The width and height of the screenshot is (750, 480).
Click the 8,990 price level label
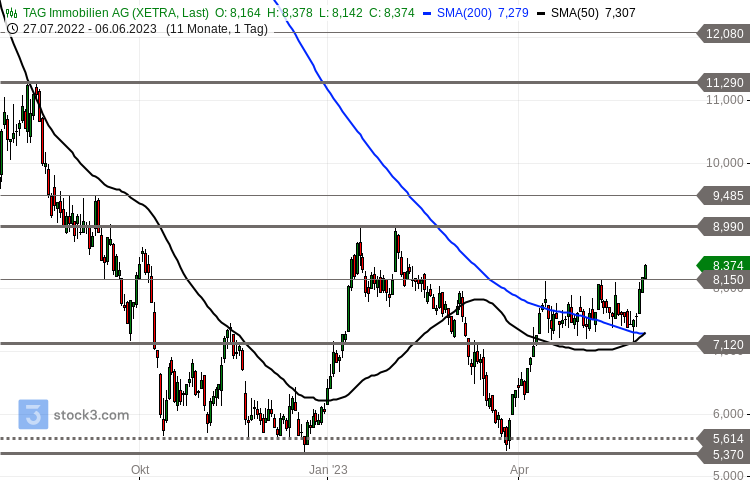(x=723, y=227)
